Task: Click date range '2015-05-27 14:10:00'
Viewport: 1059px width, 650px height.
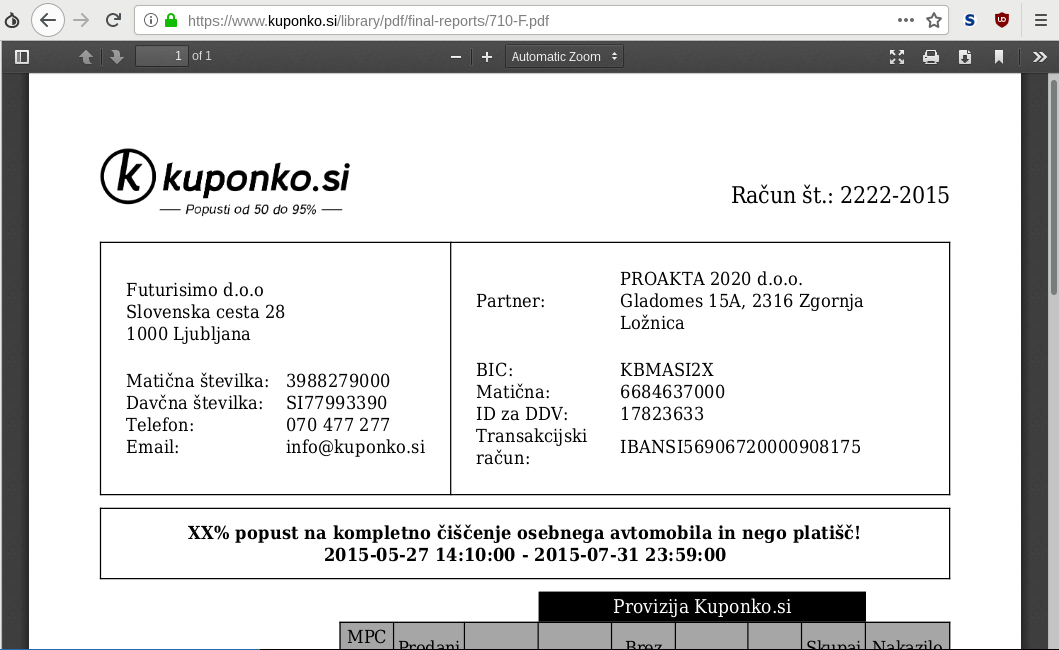Action: click(419, 555)
